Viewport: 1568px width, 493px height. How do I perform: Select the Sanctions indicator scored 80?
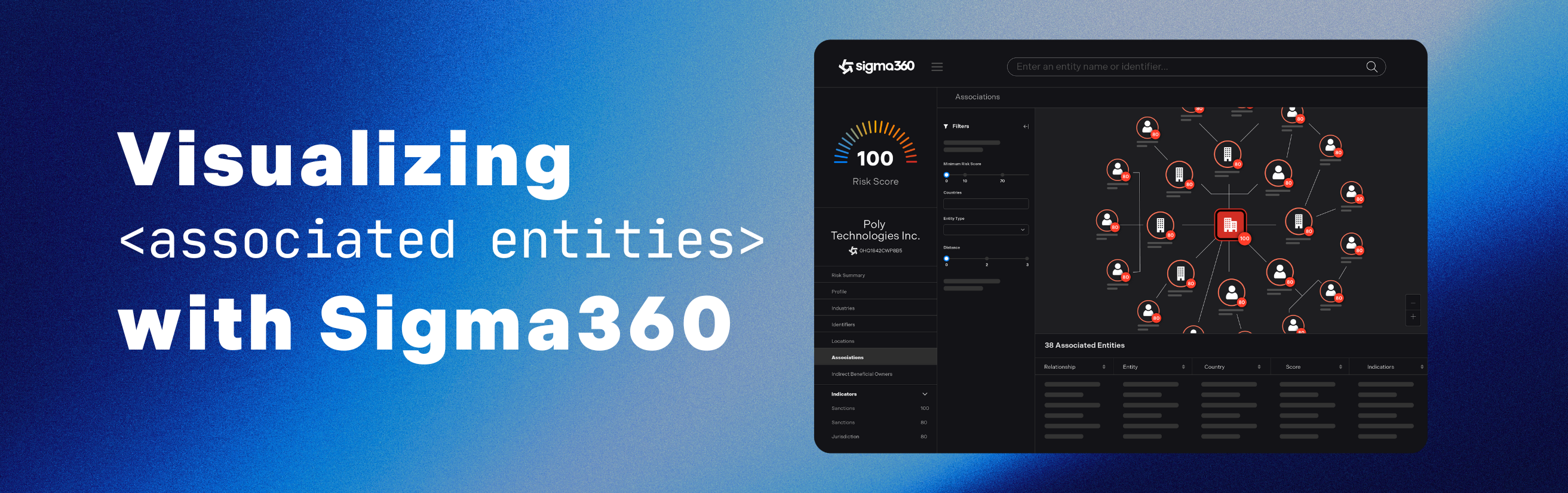879,422
